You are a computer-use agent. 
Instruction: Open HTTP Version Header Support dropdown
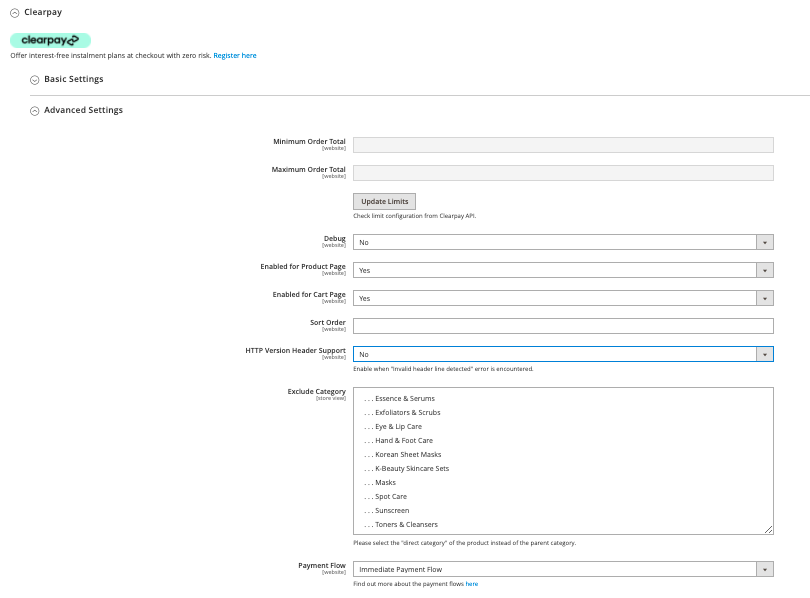pyautogui.click(x=563, y=354)
